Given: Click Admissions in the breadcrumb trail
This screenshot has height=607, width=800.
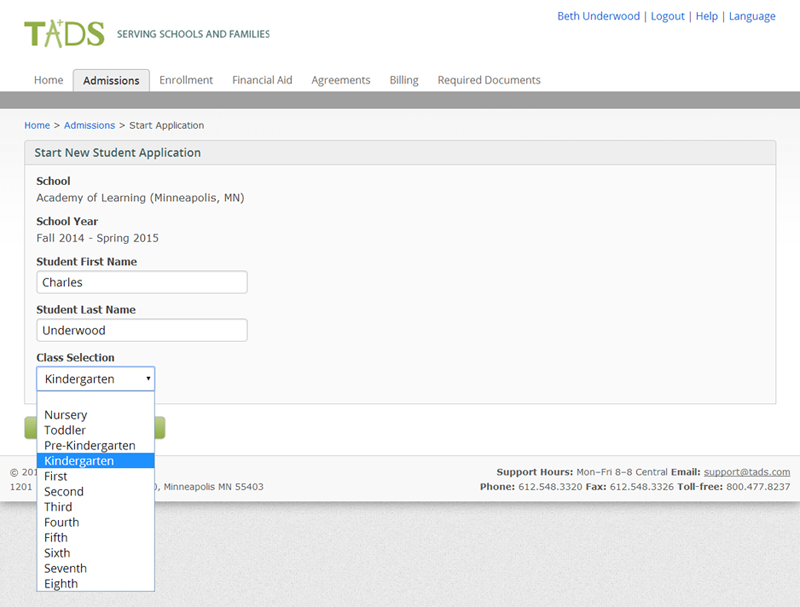Looking at the screenshot, I should (x=89, y=125).
